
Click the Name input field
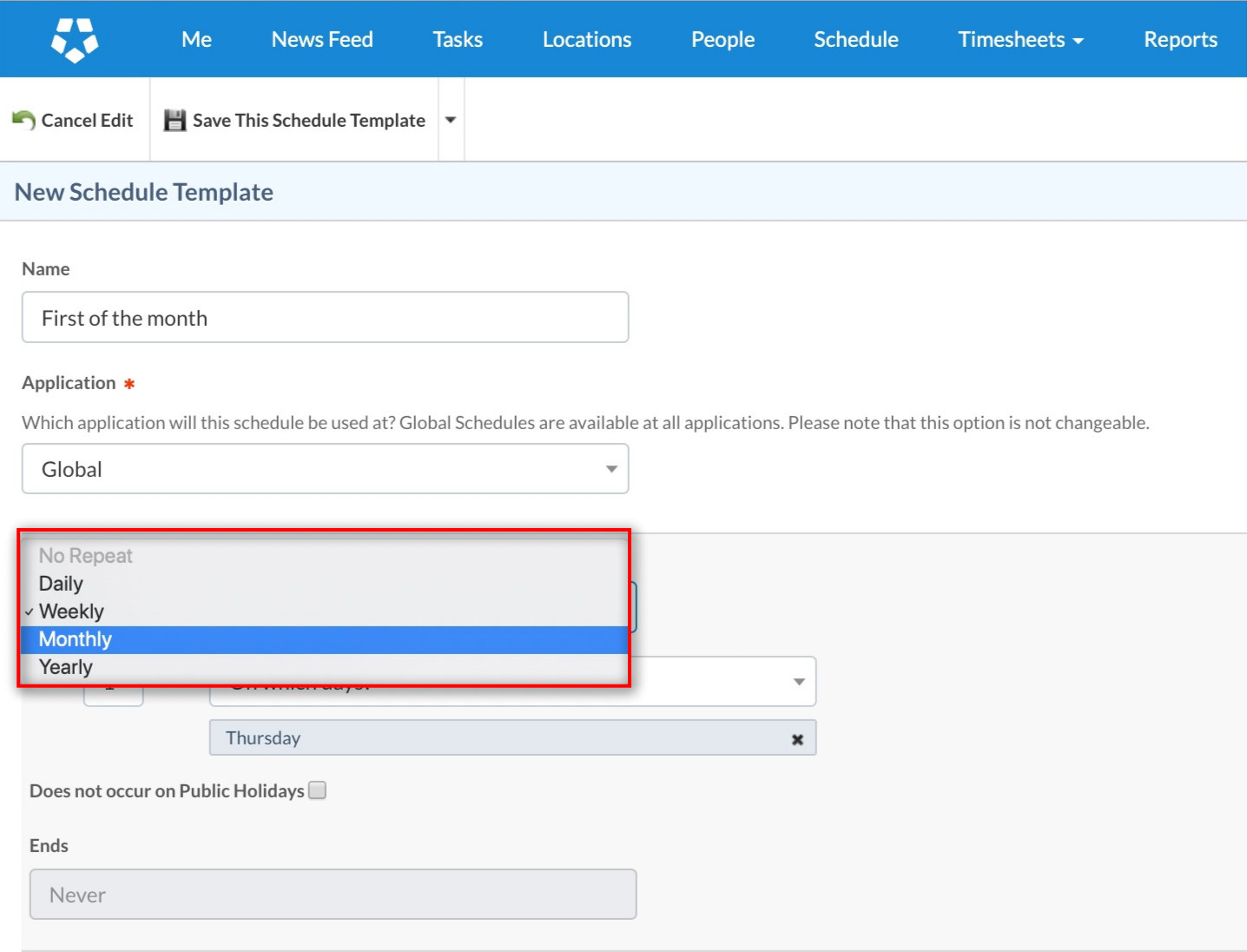click(x=325, y=317)
